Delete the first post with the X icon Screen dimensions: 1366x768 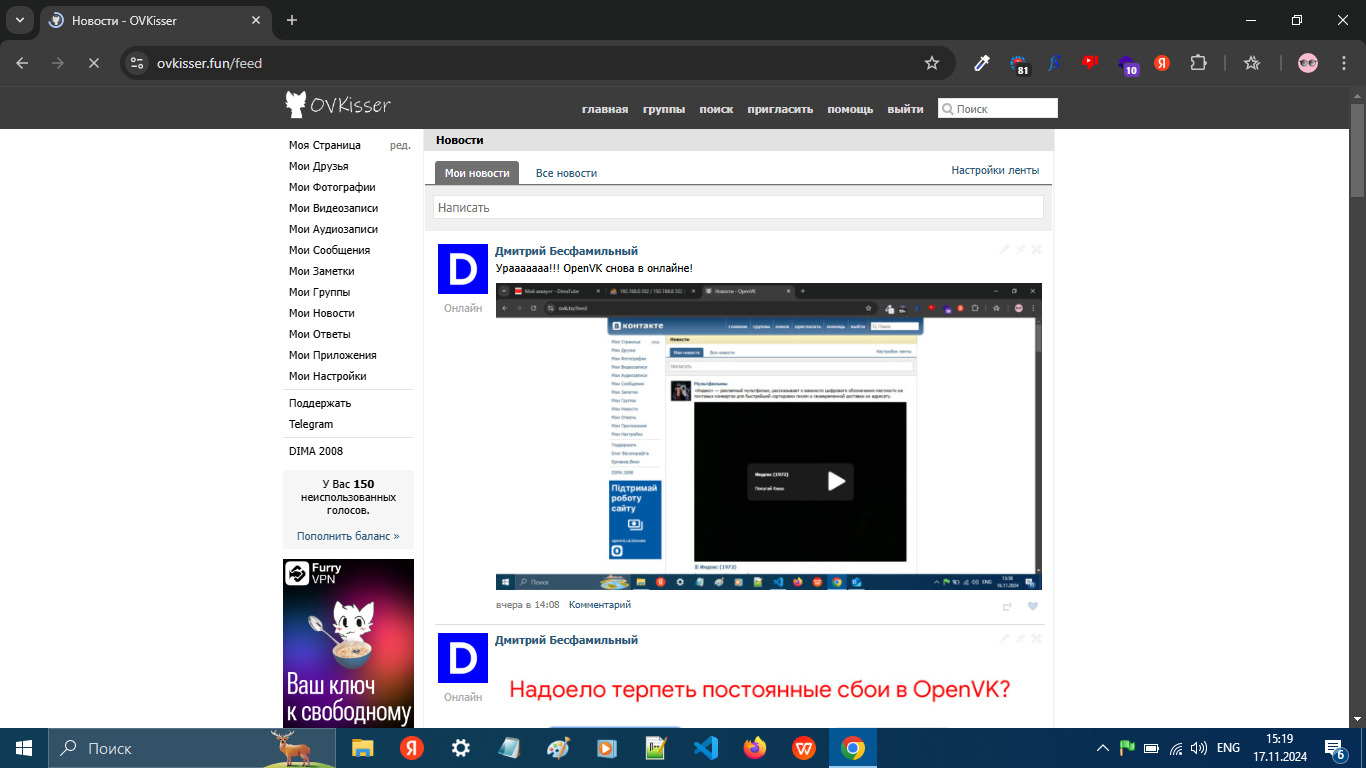(1036, 249)
